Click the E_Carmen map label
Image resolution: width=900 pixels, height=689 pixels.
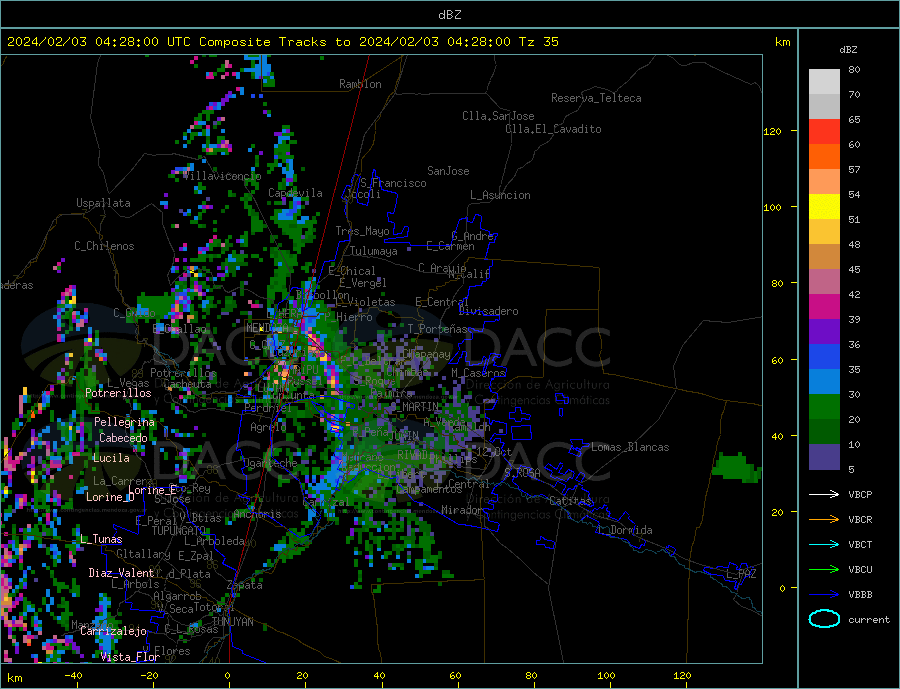[450, 246]
